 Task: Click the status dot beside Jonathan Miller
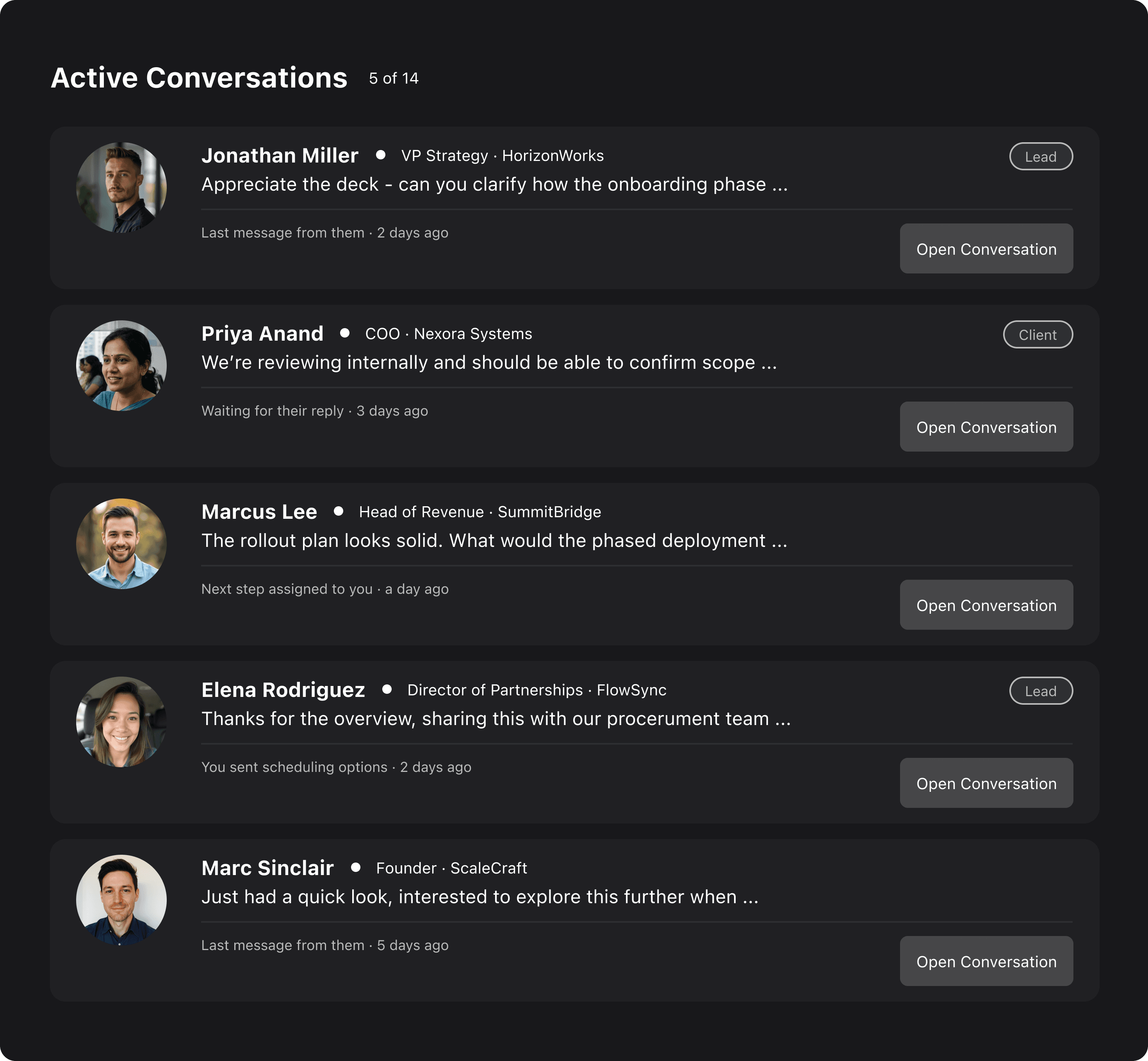[x=380, y=155]
